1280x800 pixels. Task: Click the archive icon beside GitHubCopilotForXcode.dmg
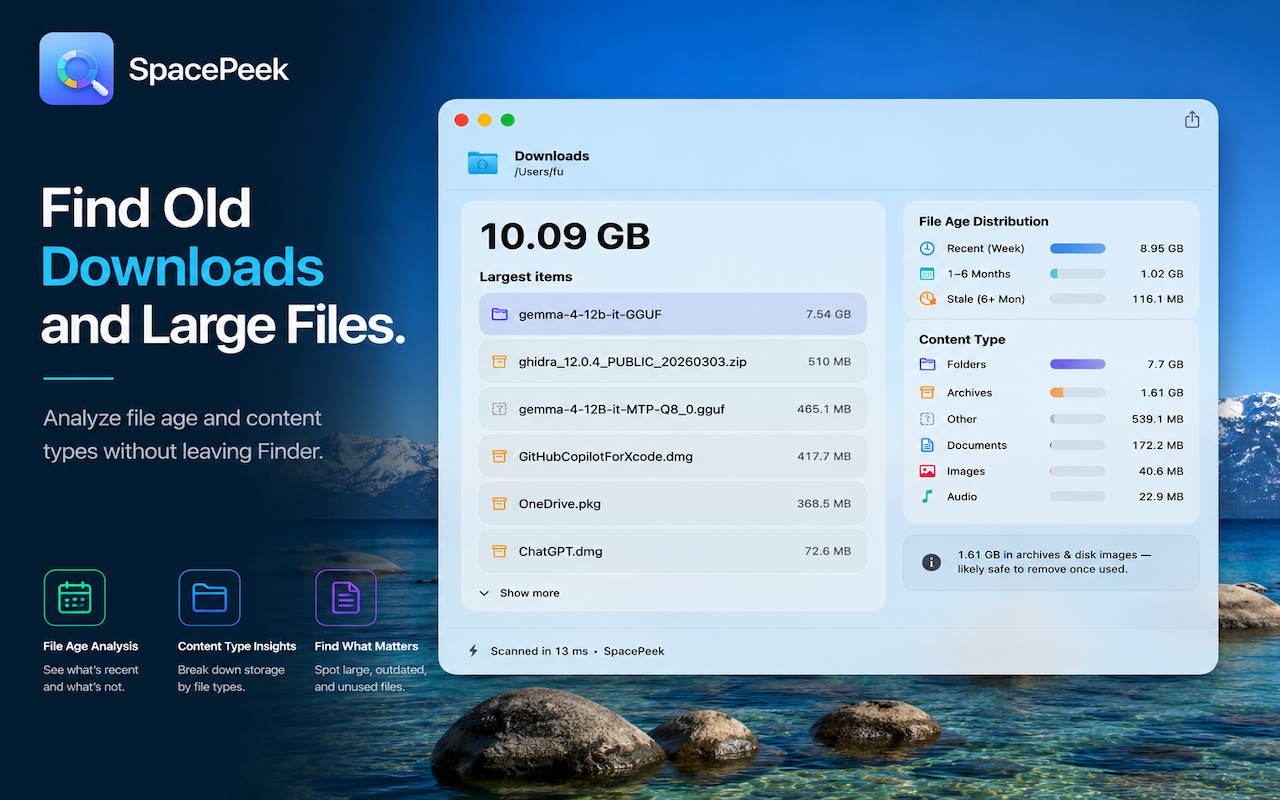[499, 456]
